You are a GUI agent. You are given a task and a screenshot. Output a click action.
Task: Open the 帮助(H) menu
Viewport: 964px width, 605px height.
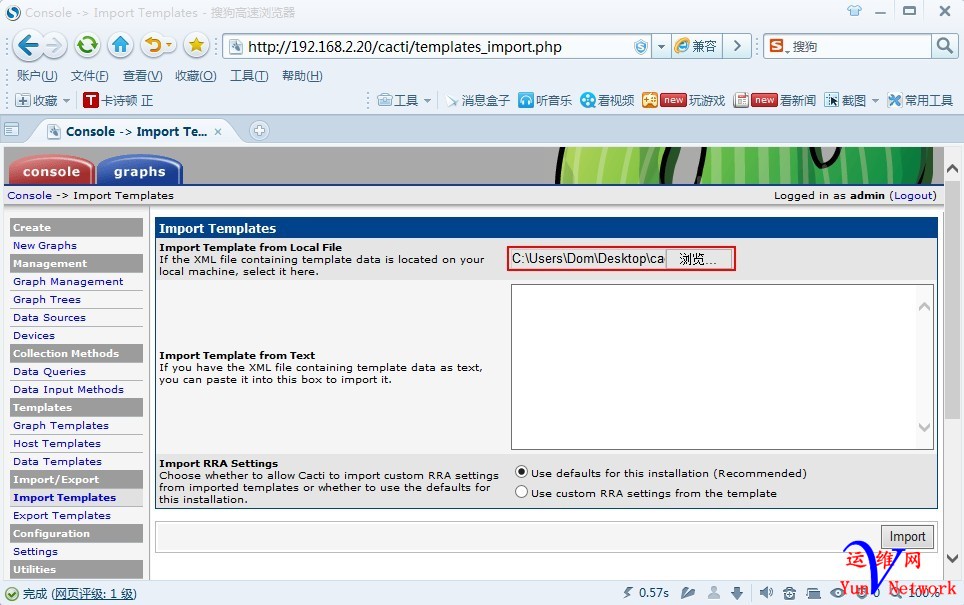302,76
